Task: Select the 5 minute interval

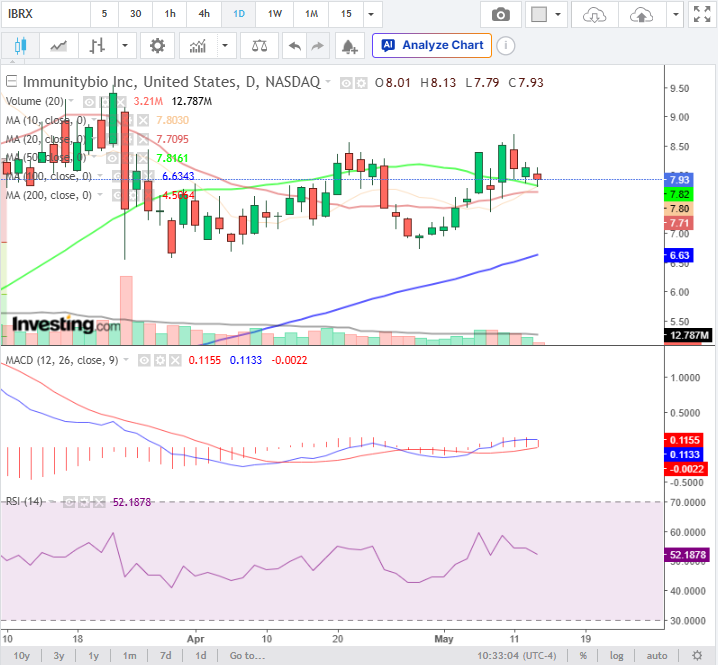Action: [104, 15]
